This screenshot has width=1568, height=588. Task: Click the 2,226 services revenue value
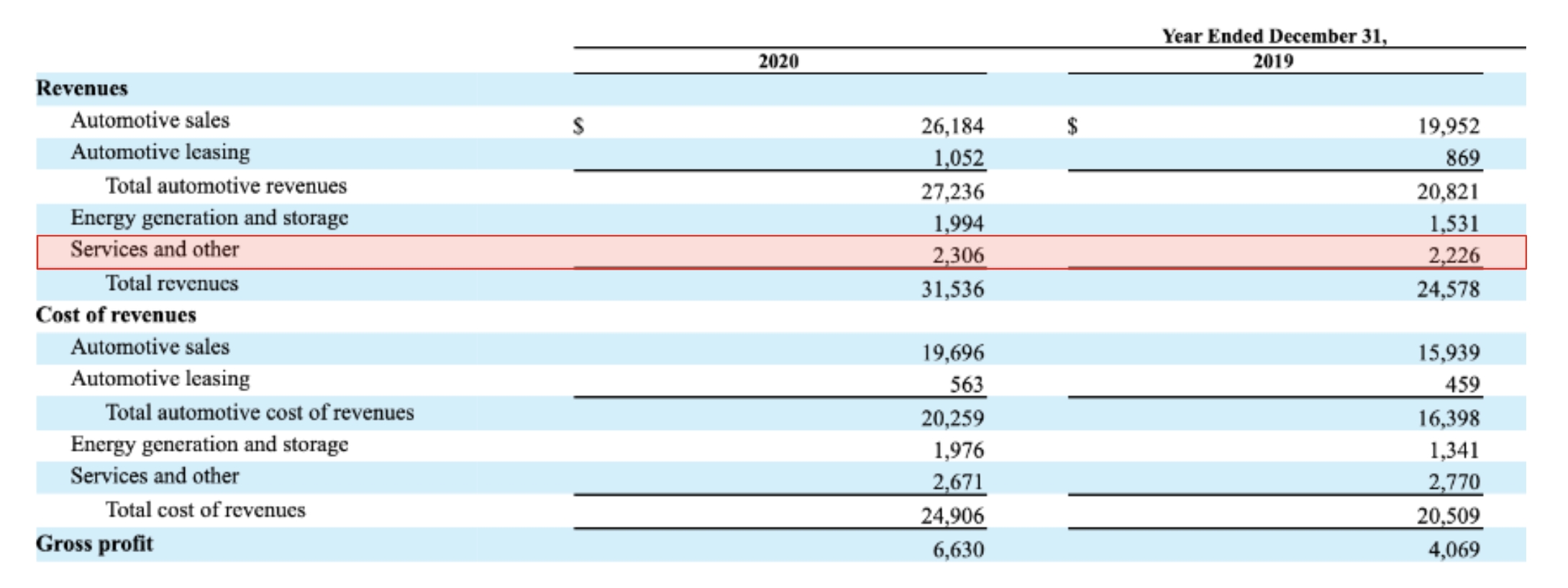tap(1454, 255)
